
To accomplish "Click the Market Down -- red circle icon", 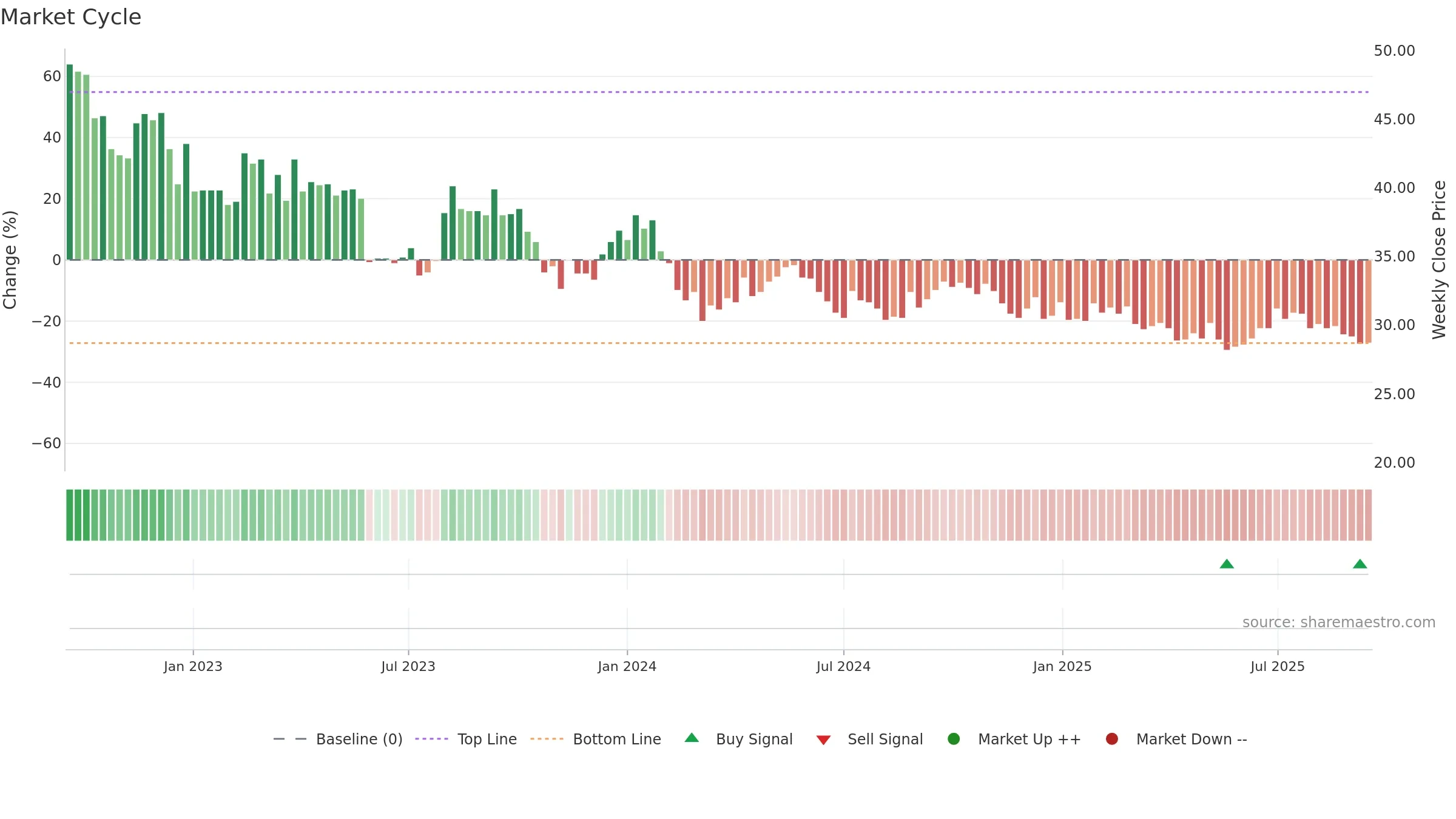I will 1112,739.
